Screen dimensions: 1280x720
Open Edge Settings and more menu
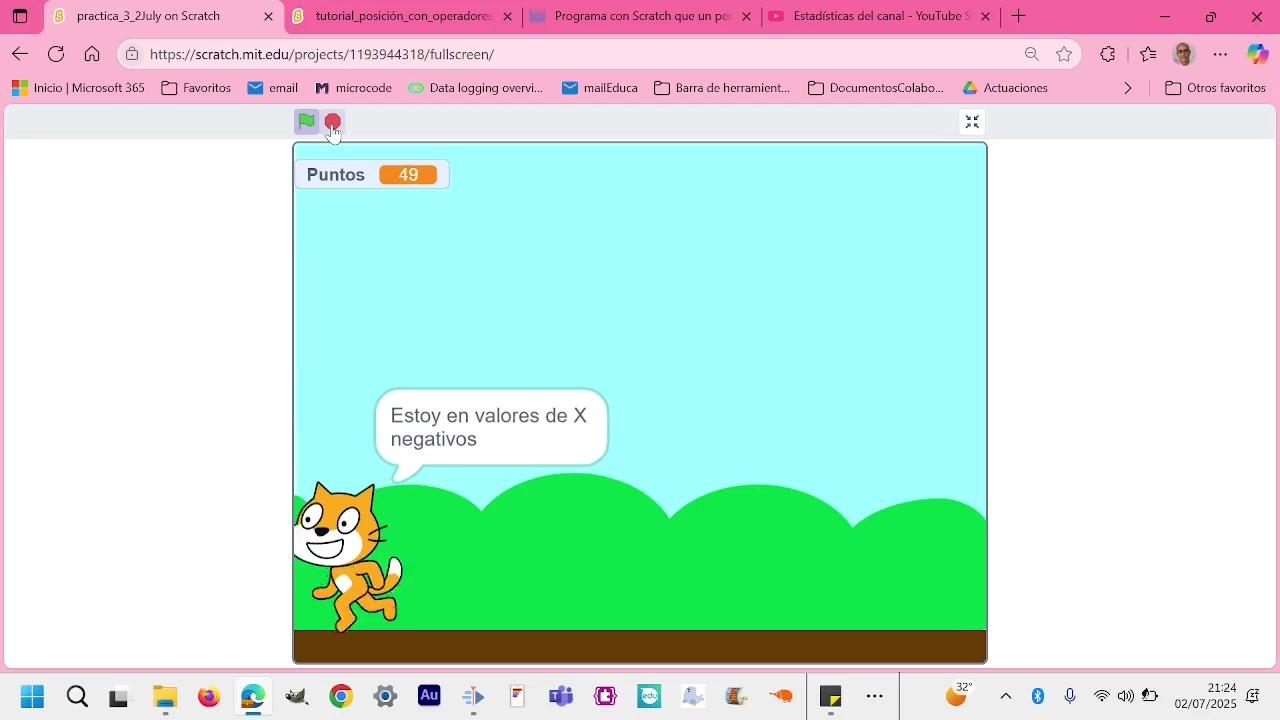[x=1220, y=54]
